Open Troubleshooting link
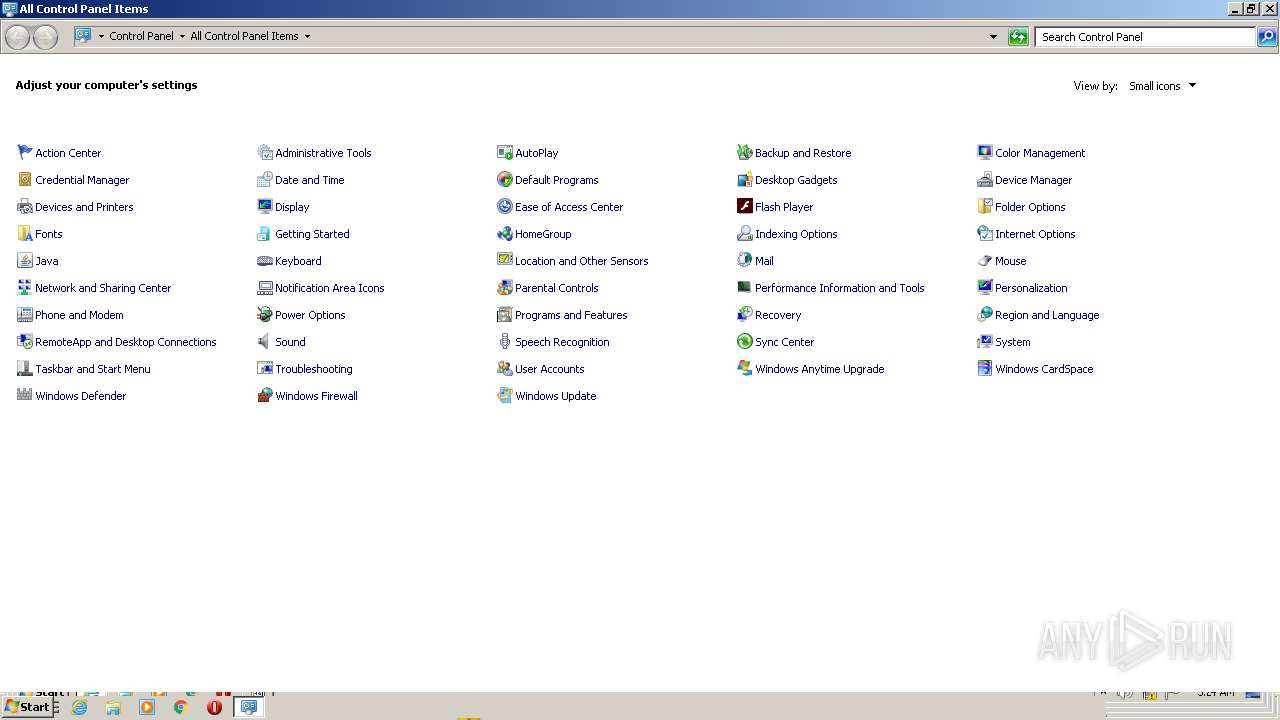 pyautogui.click(x=313, y=369)
